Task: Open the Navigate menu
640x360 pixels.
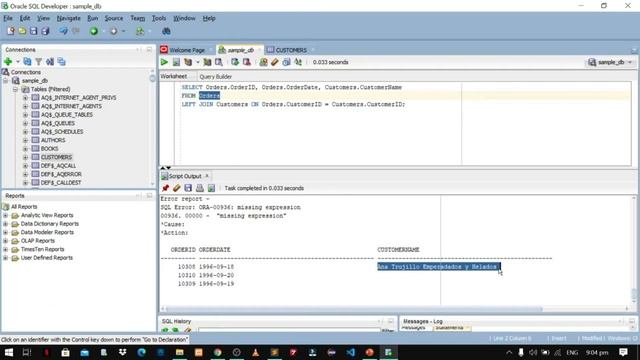Action: 68,18
